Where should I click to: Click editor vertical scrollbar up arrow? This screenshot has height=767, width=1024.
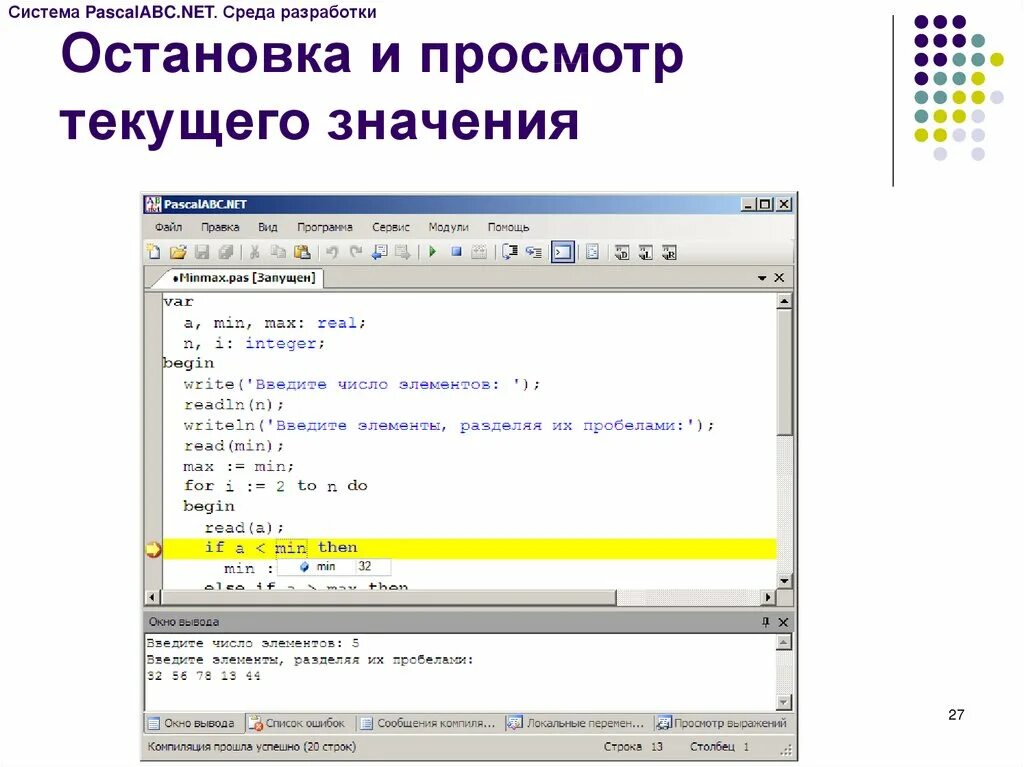pos(784,301)
